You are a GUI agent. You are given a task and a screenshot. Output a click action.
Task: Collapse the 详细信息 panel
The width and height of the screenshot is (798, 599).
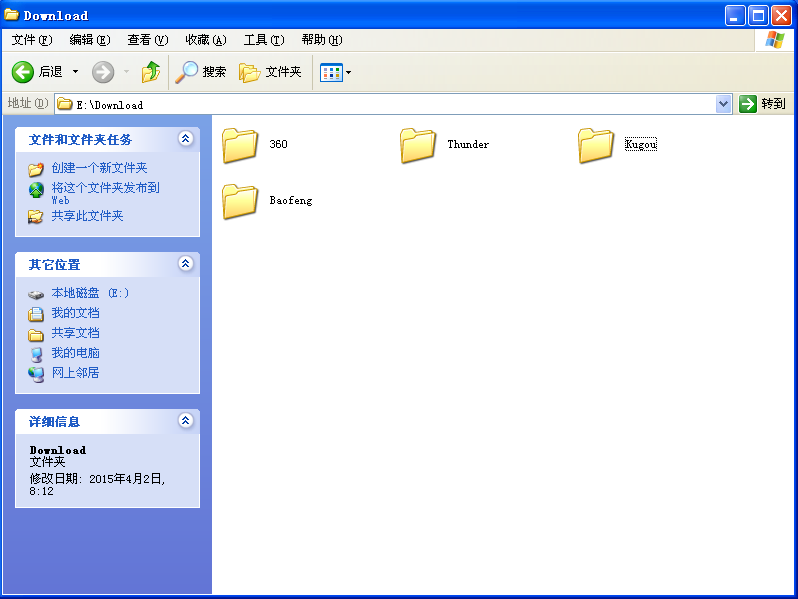click(185, 421)
